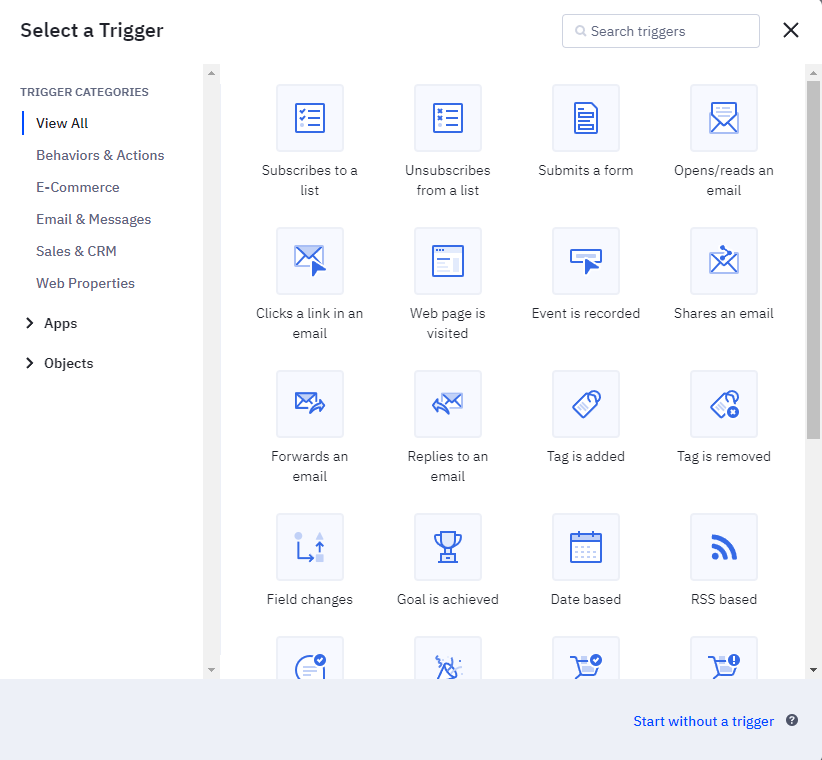The width and height of the screenshot is (822, 760).
Task: Close the Select a Trigger dialog
Action: click(791, 30)
